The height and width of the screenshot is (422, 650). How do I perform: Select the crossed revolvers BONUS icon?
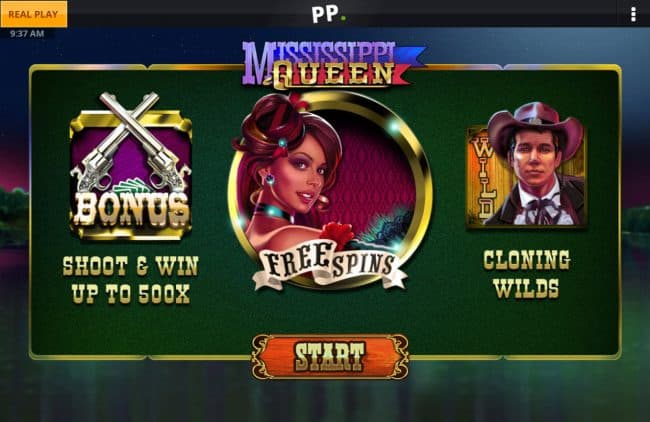[x=131, y=165]
